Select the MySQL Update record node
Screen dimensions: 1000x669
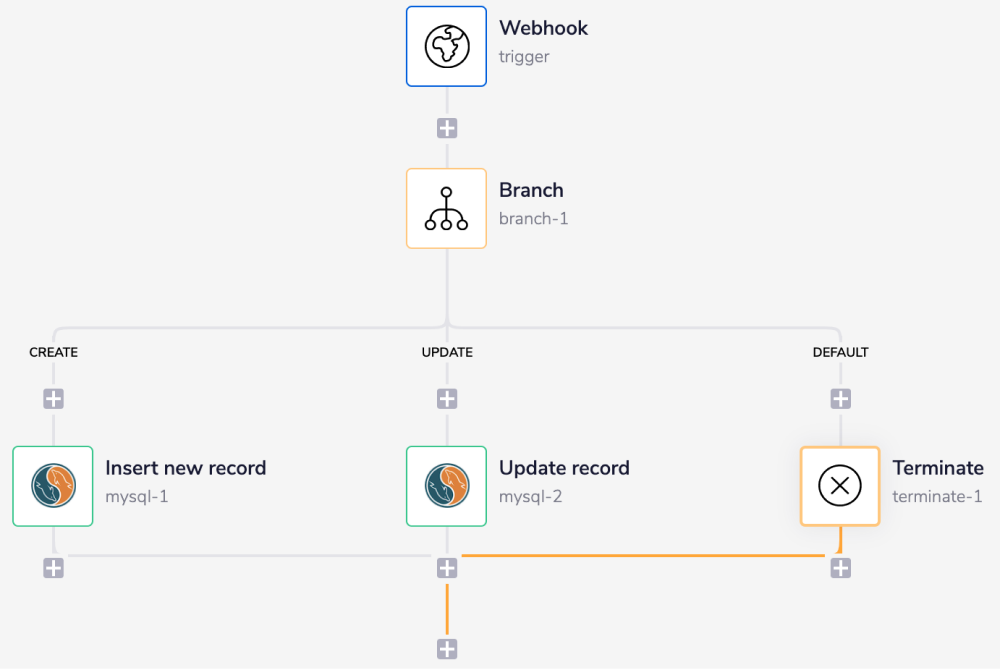point(446,486)
